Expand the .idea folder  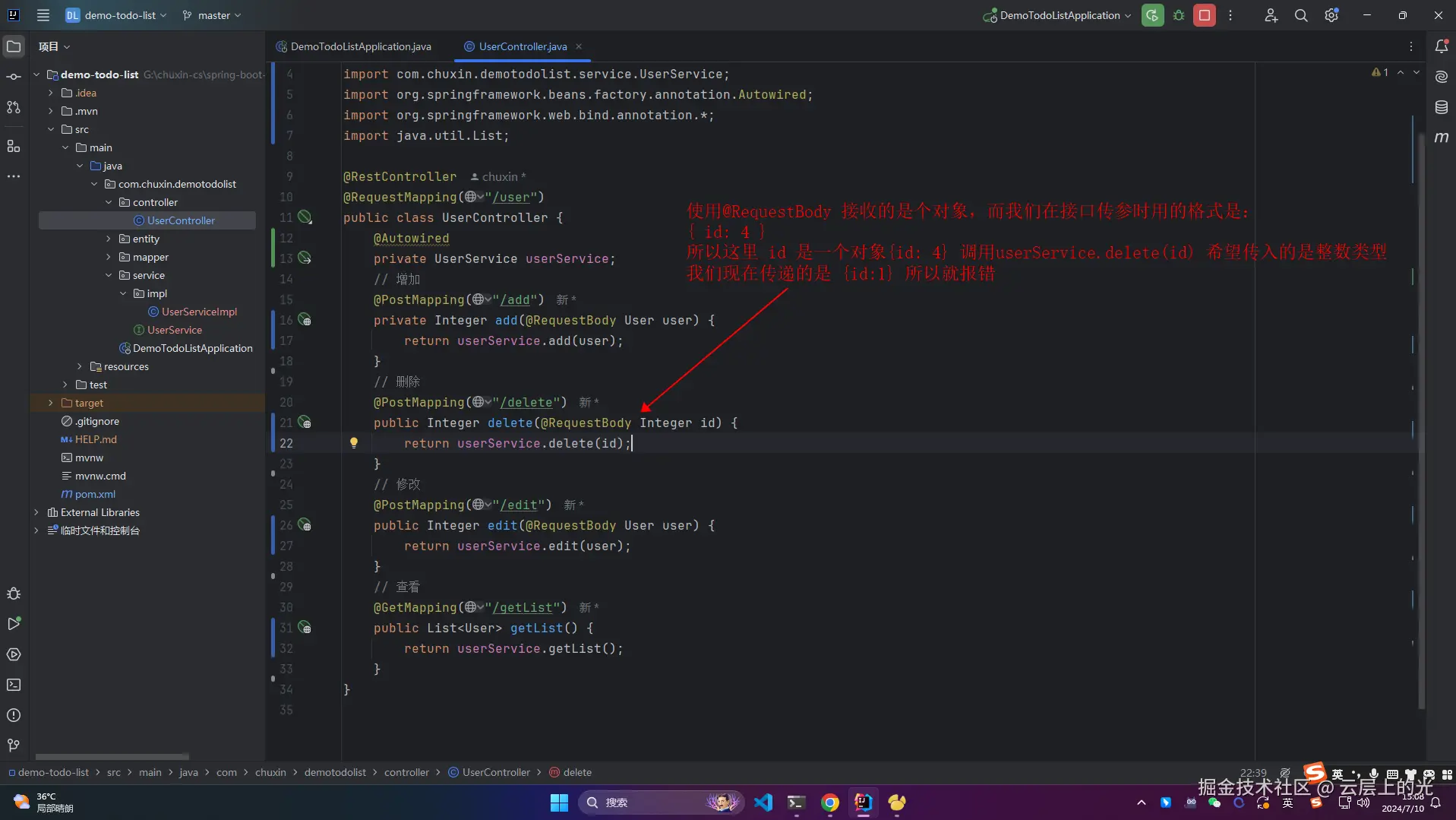pos(51,93)
